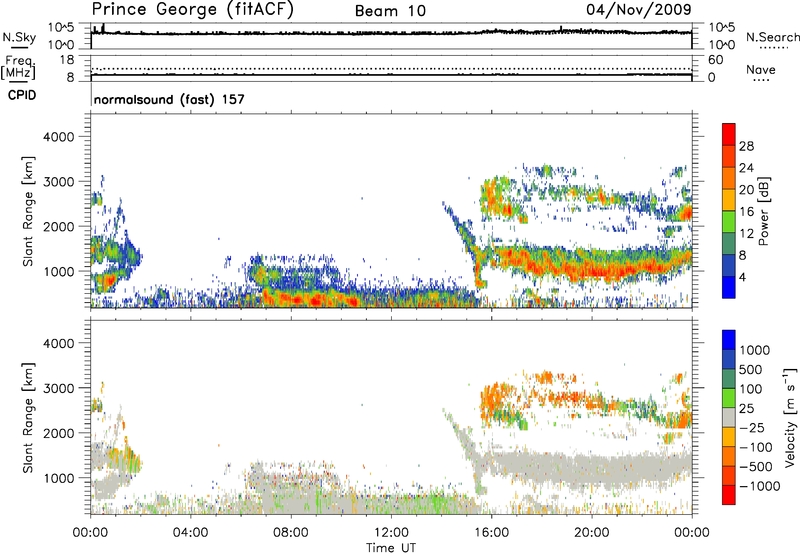Click the solid N.Sky line sample in legend
Screen dimensions: 800x554
[19, 48]
